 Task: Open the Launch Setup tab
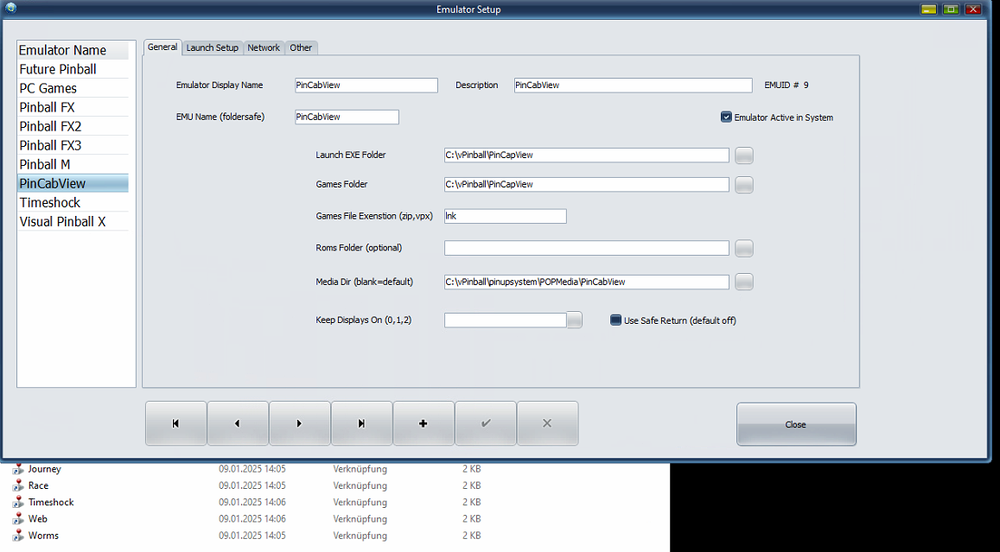point(212,48)
